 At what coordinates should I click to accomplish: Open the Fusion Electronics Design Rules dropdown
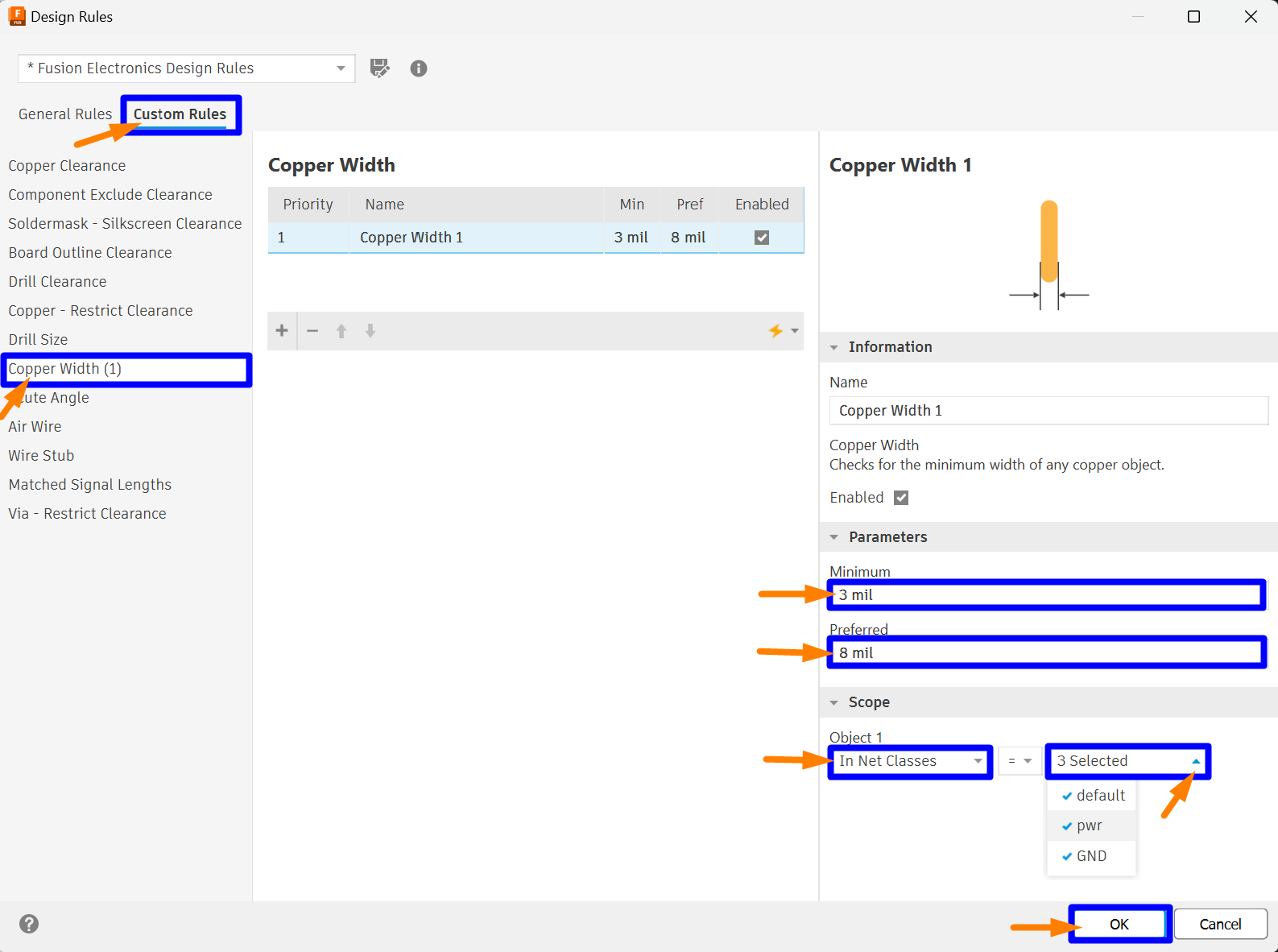pyautogui.click(x=186, y=68)
